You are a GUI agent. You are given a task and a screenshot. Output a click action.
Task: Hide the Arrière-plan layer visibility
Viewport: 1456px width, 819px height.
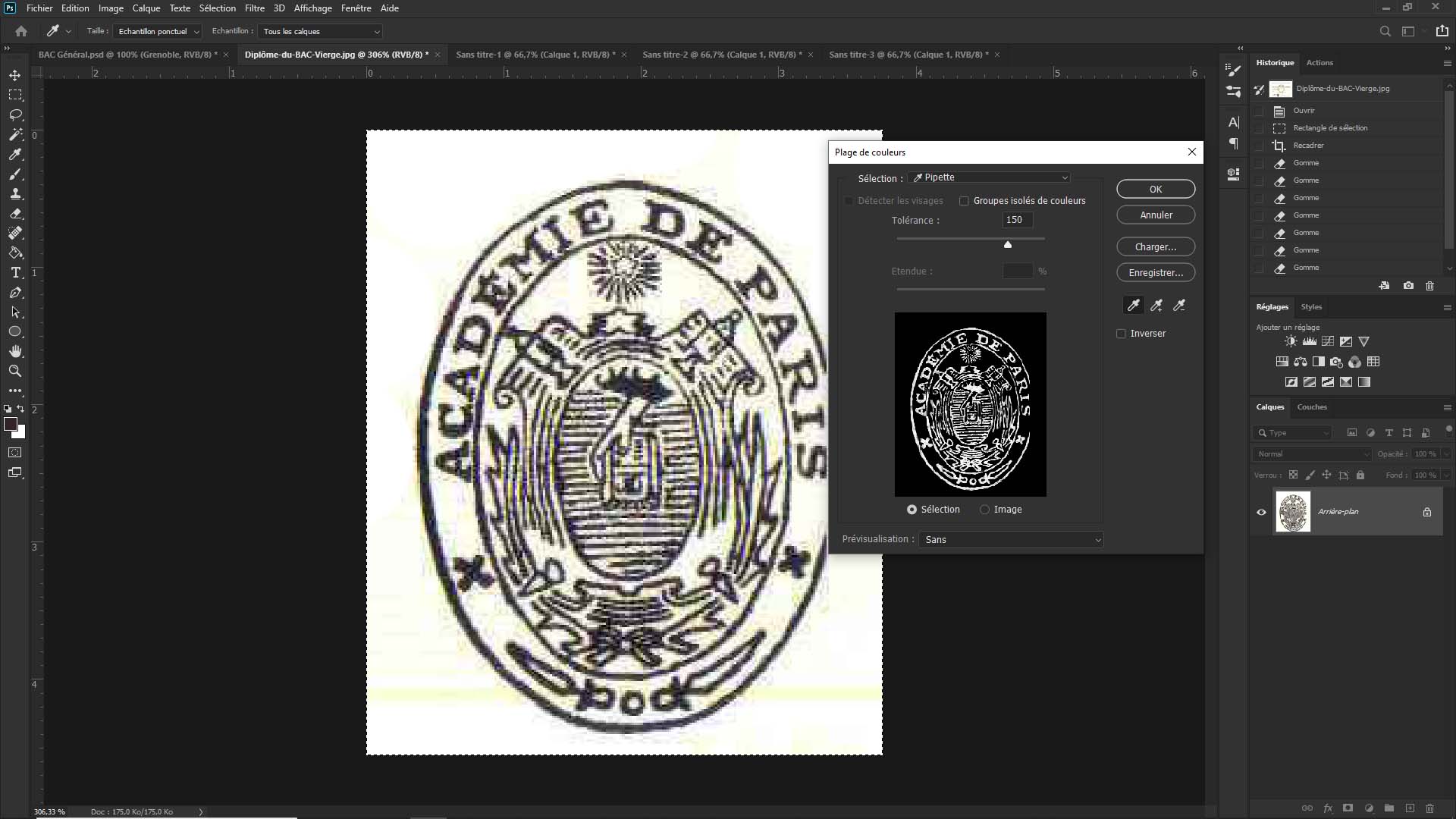tap(1261, 512)
